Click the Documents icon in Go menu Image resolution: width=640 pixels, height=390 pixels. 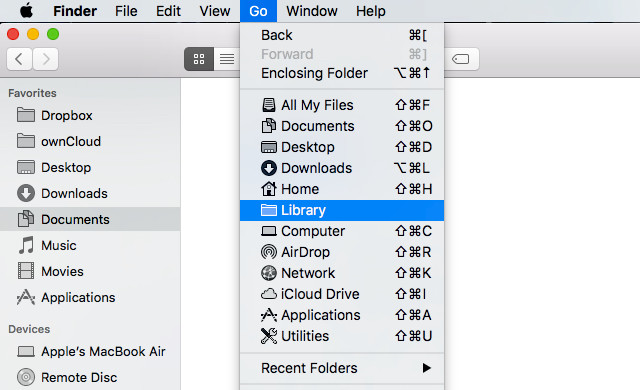pos(269,126)
